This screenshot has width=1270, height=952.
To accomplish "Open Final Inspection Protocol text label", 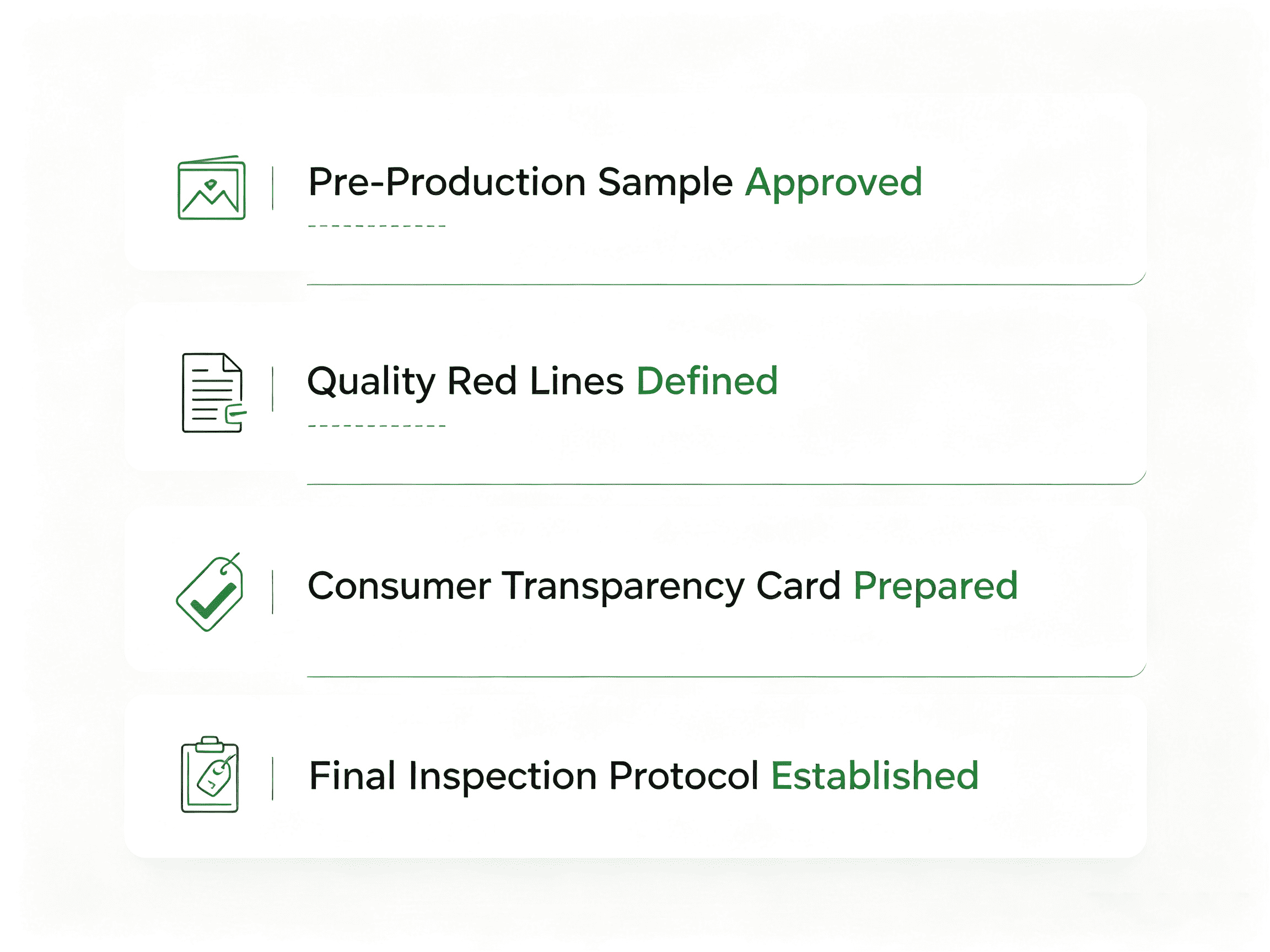I will [534, 776].
